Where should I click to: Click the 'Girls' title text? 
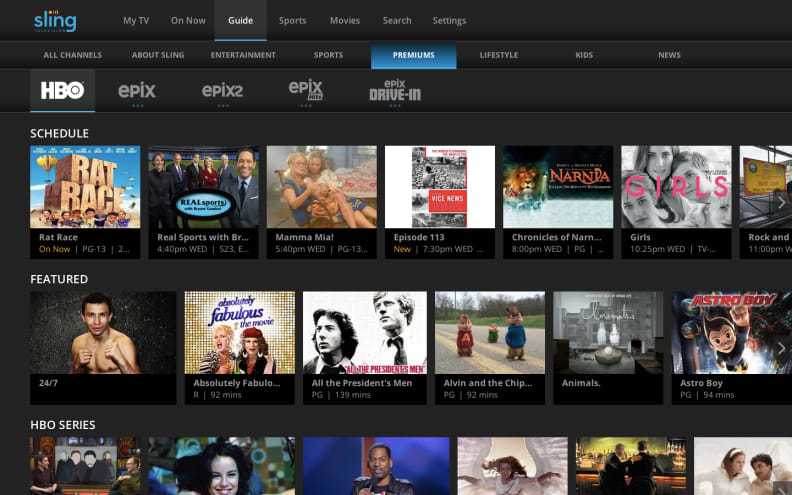click(x=640, y=237)
